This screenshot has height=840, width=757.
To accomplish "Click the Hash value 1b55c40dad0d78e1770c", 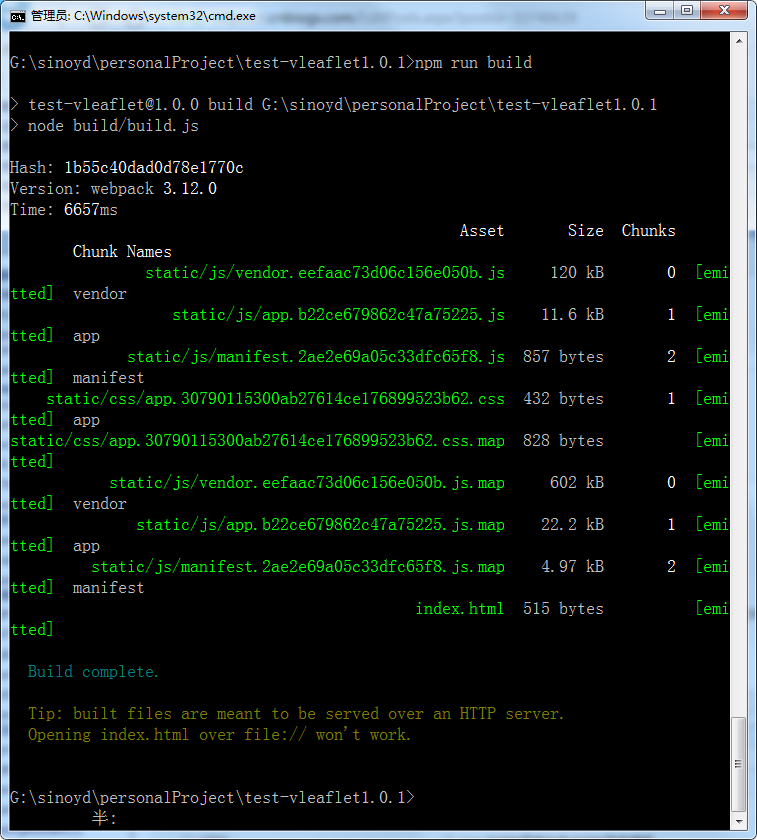I will click(154, 168).
